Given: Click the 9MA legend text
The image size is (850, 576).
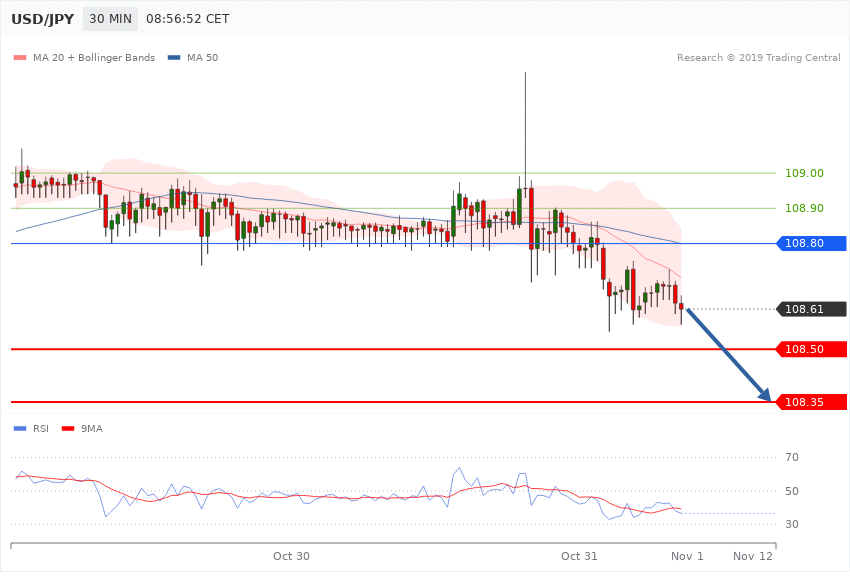Looking at the screenshot, I should point(92,429).
